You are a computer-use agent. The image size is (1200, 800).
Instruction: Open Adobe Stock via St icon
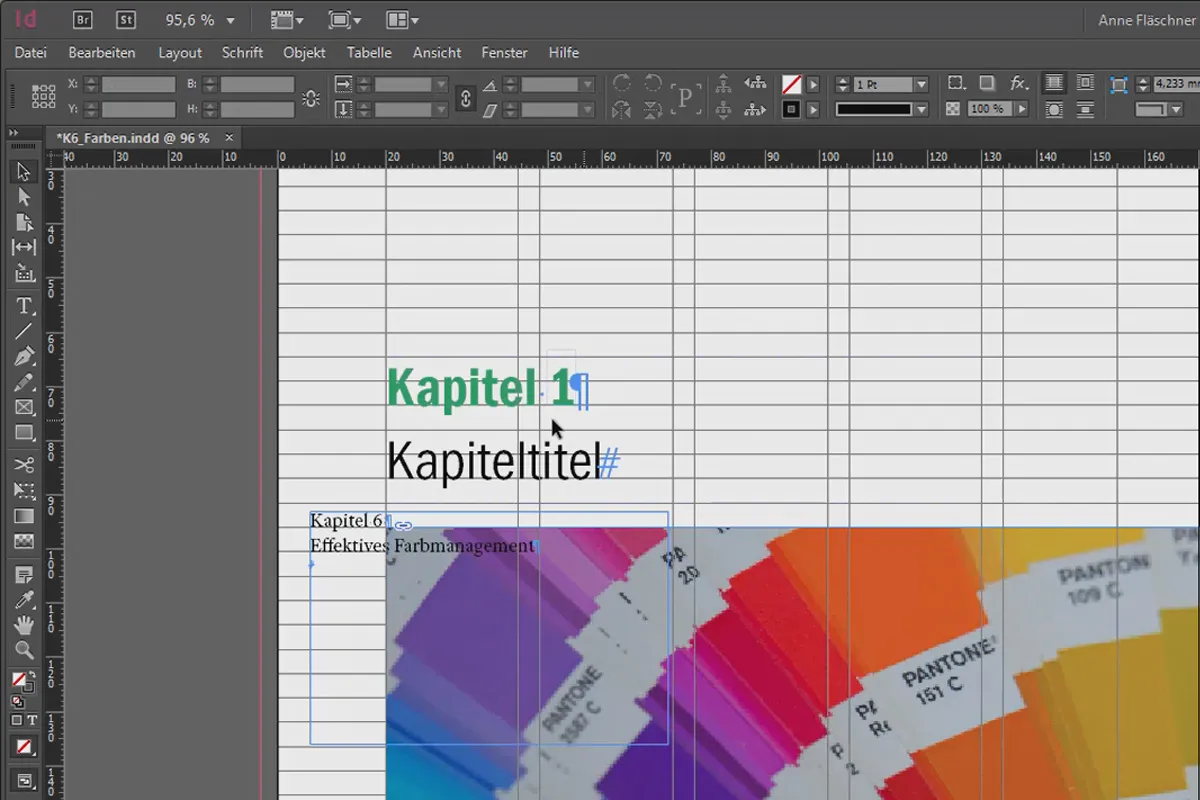125,19
